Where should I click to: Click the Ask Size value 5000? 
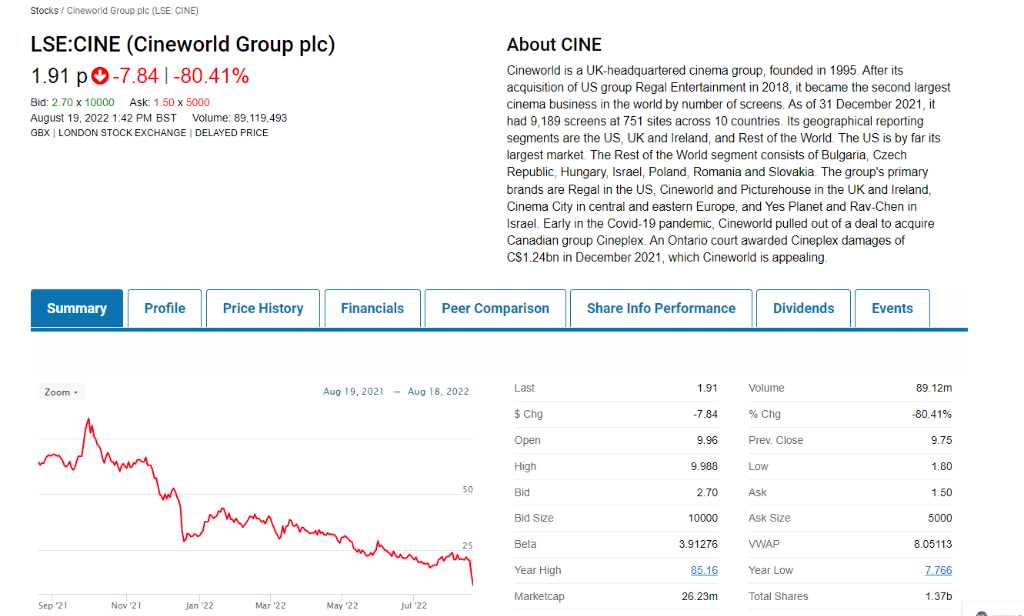tap(940, 518)
